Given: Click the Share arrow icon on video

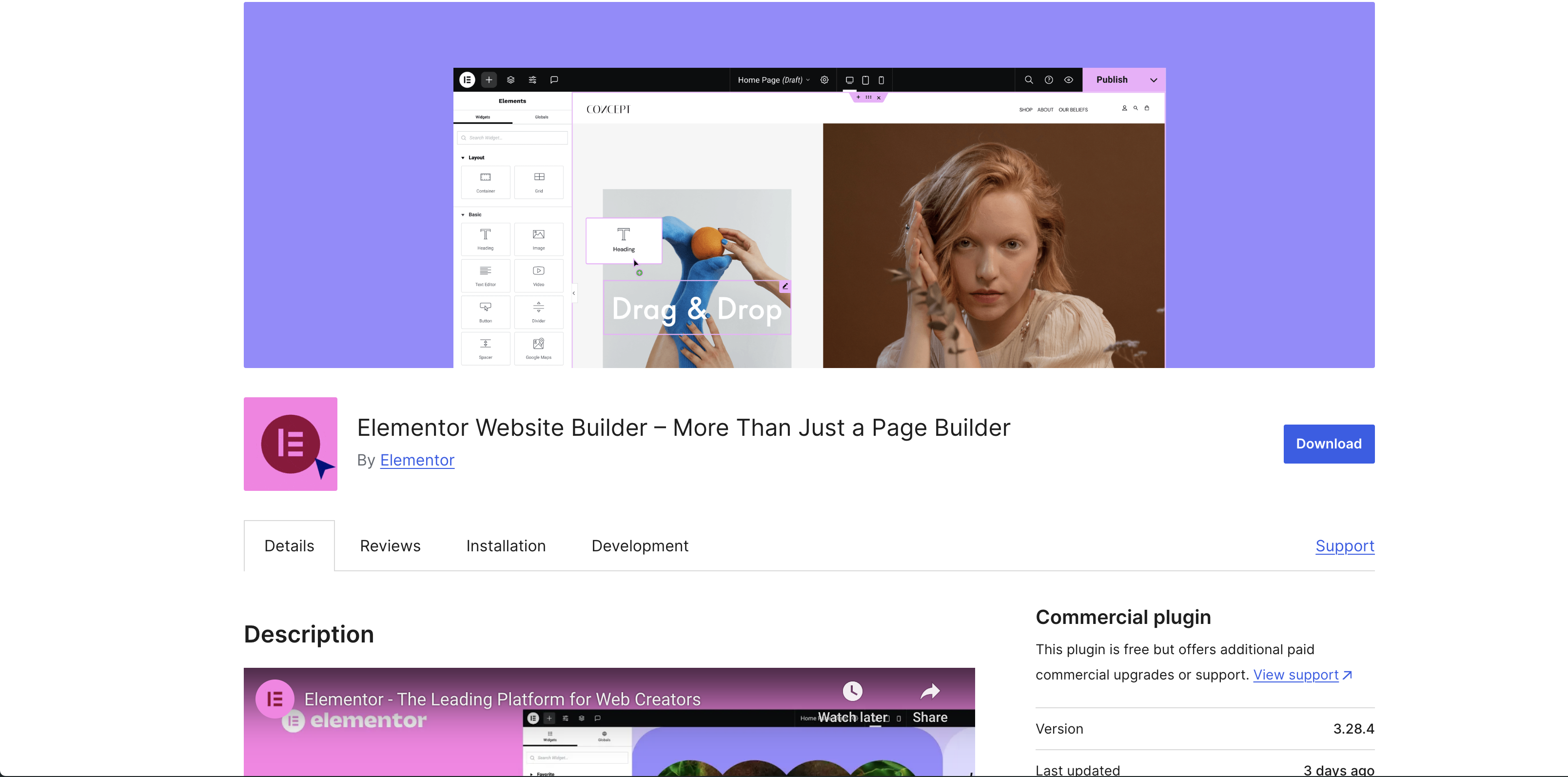Looking at the screenshot, I should (x=929, y=691).
